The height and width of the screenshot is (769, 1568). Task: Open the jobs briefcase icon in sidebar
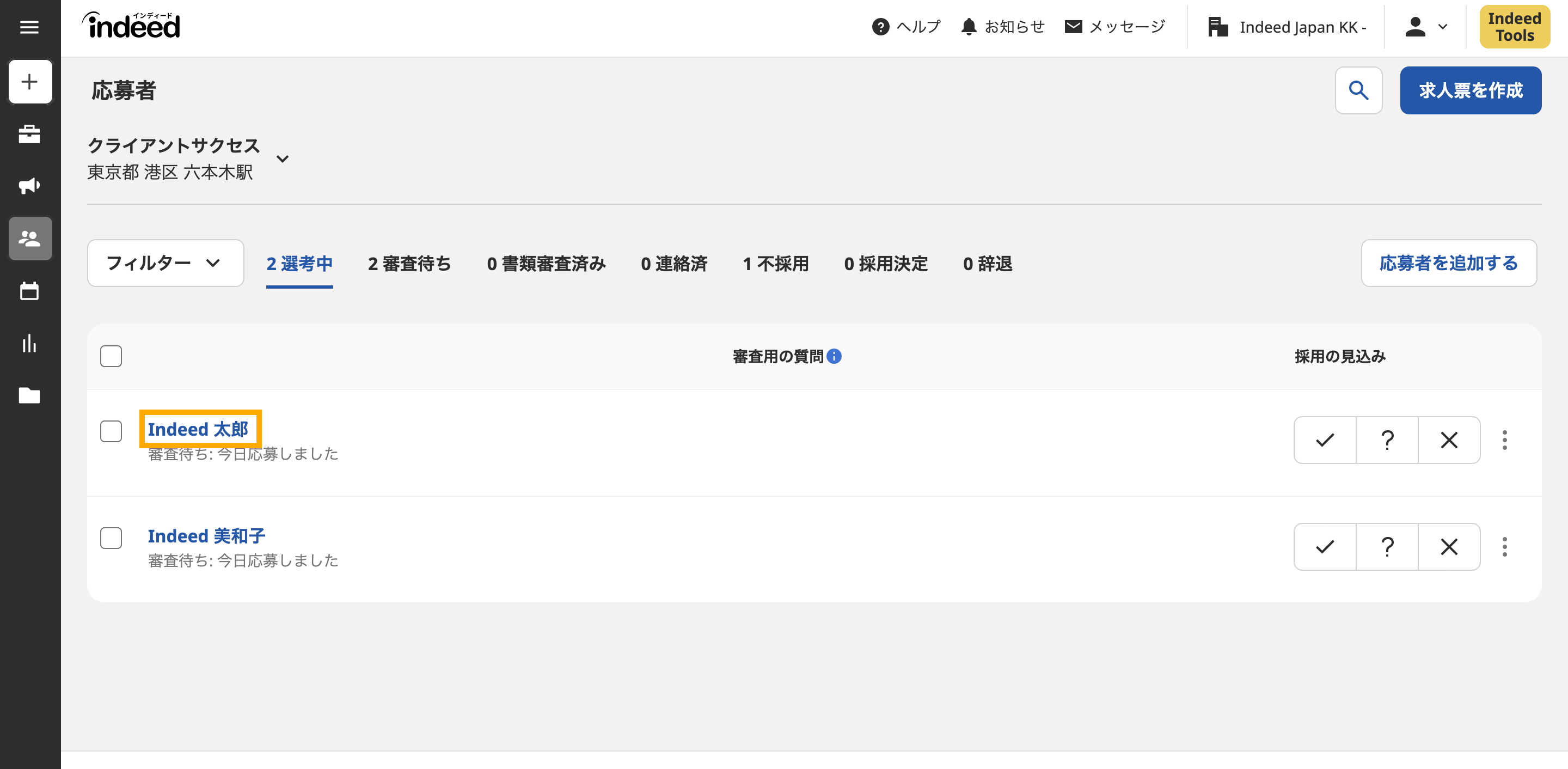pyautogui.click(x=29, y=134)
